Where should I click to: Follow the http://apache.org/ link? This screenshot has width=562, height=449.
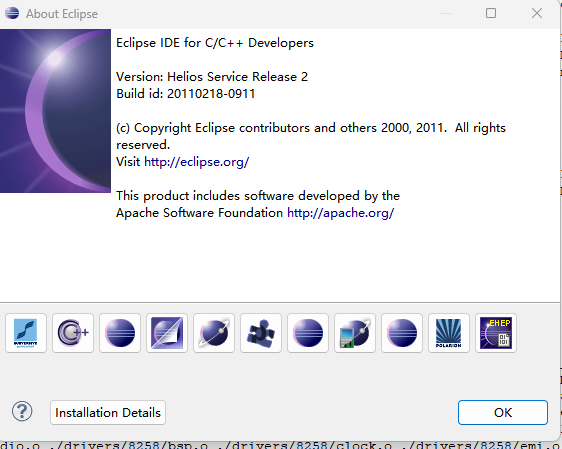340,212
